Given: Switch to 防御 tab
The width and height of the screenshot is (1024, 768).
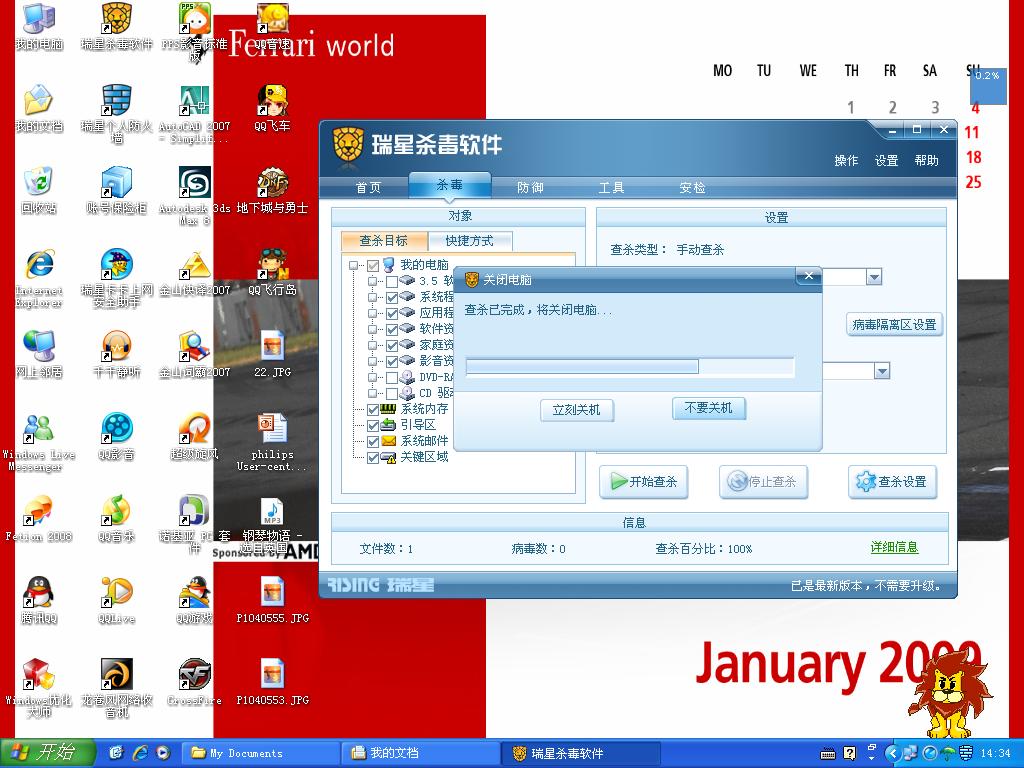Looking at the screenshot, I should click(x=530, y=187).
